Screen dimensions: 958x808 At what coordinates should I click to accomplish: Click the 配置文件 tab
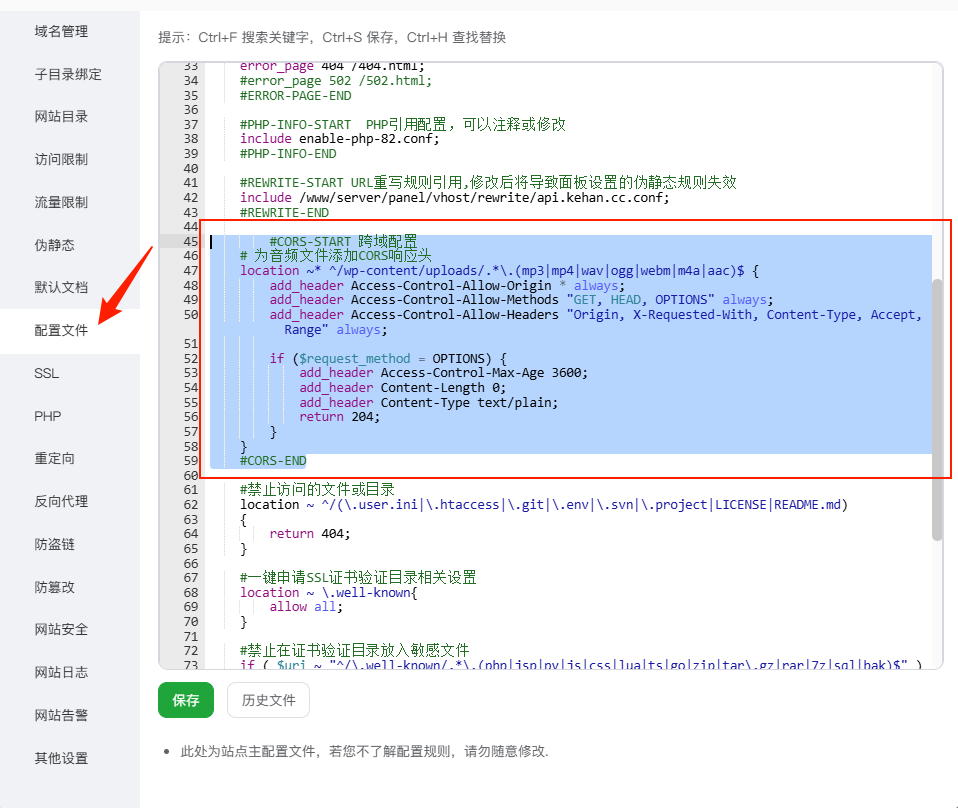pyautogui.click(x=61, y=330)
